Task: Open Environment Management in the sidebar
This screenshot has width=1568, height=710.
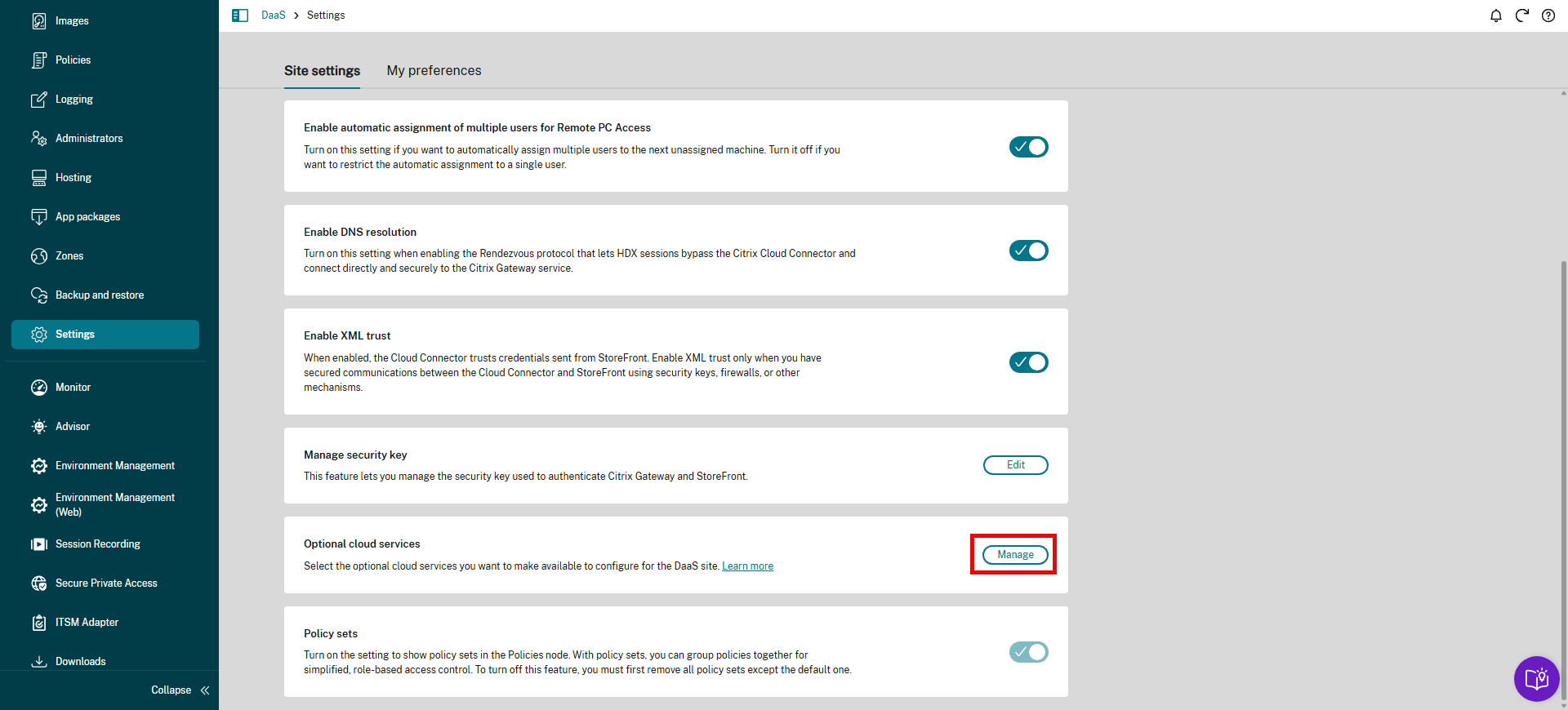Action: (x=105, y=466)
